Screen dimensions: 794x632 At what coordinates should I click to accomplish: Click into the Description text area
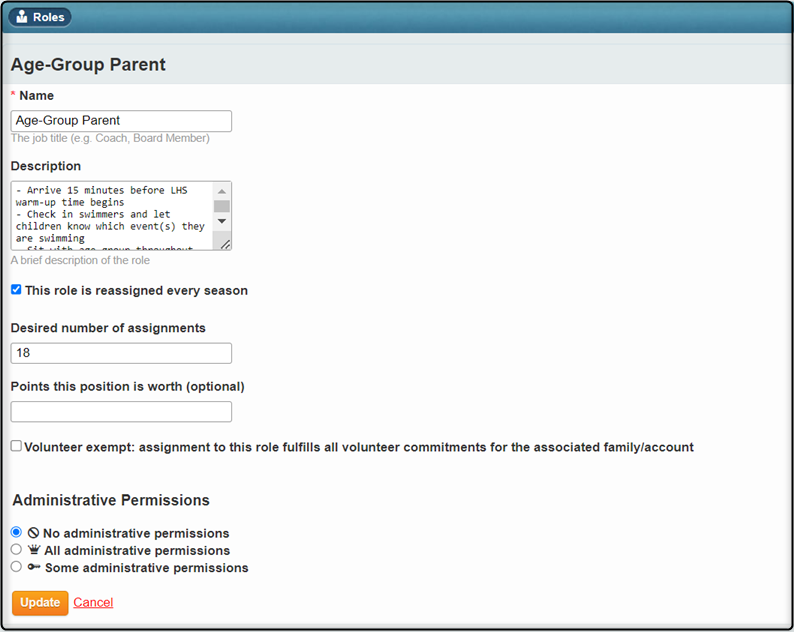[x=111, y=216]
